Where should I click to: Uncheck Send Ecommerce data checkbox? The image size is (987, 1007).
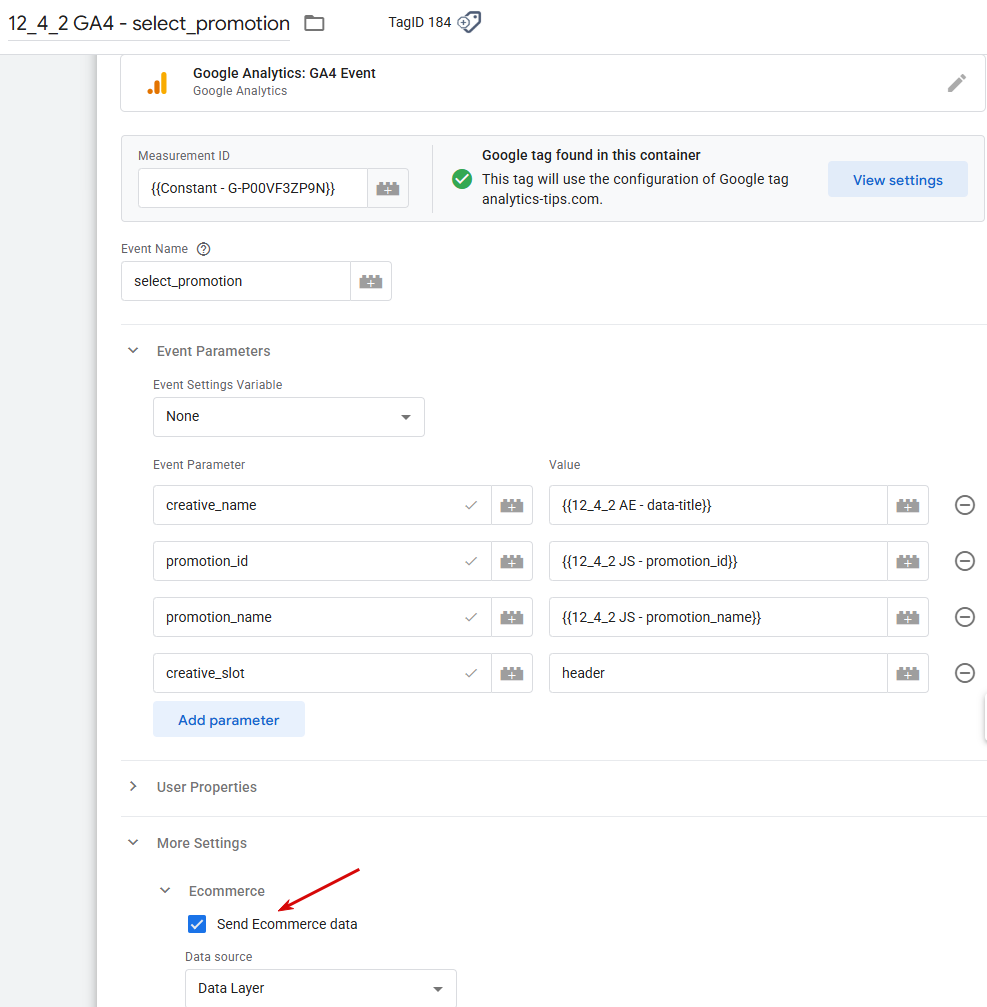tap(197, 924)
